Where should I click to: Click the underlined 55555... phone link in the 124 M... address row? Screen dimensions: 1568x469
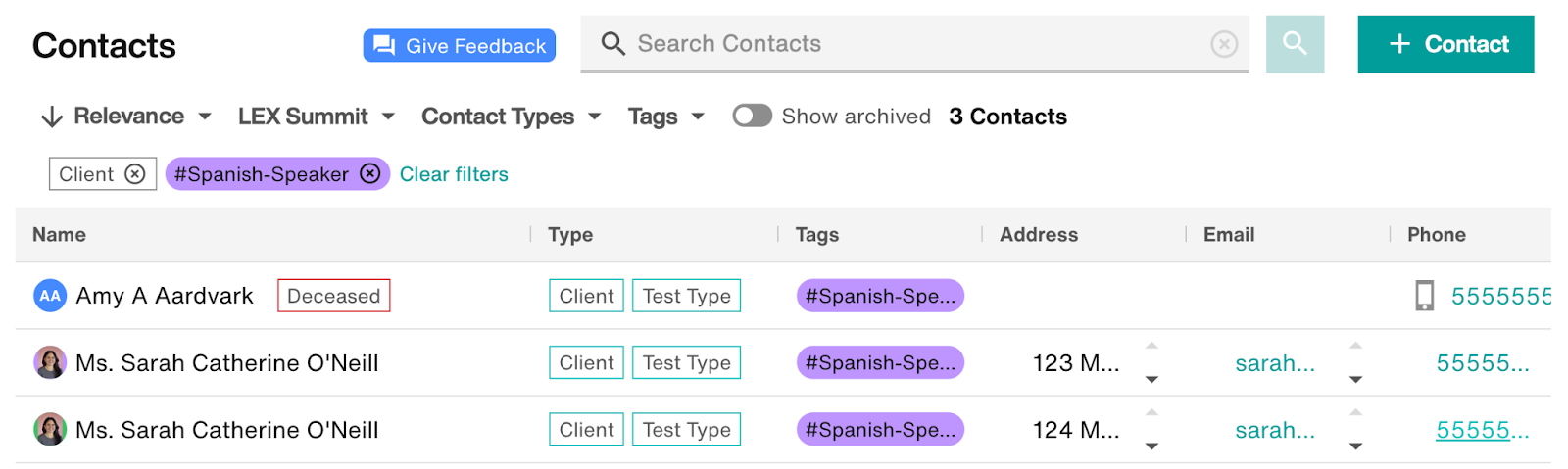point(1483,430)
